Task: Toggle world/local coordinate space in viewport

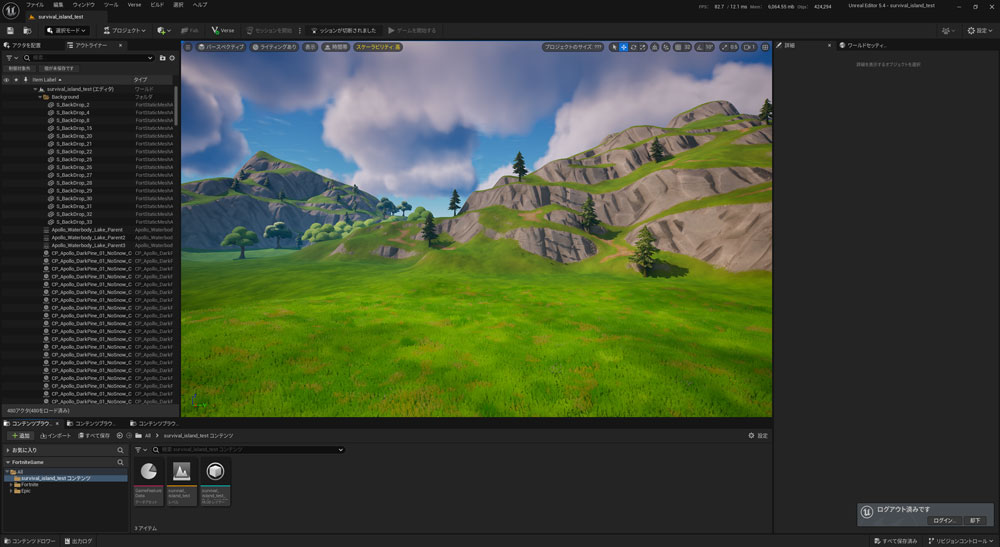Action: coord(654,47)
